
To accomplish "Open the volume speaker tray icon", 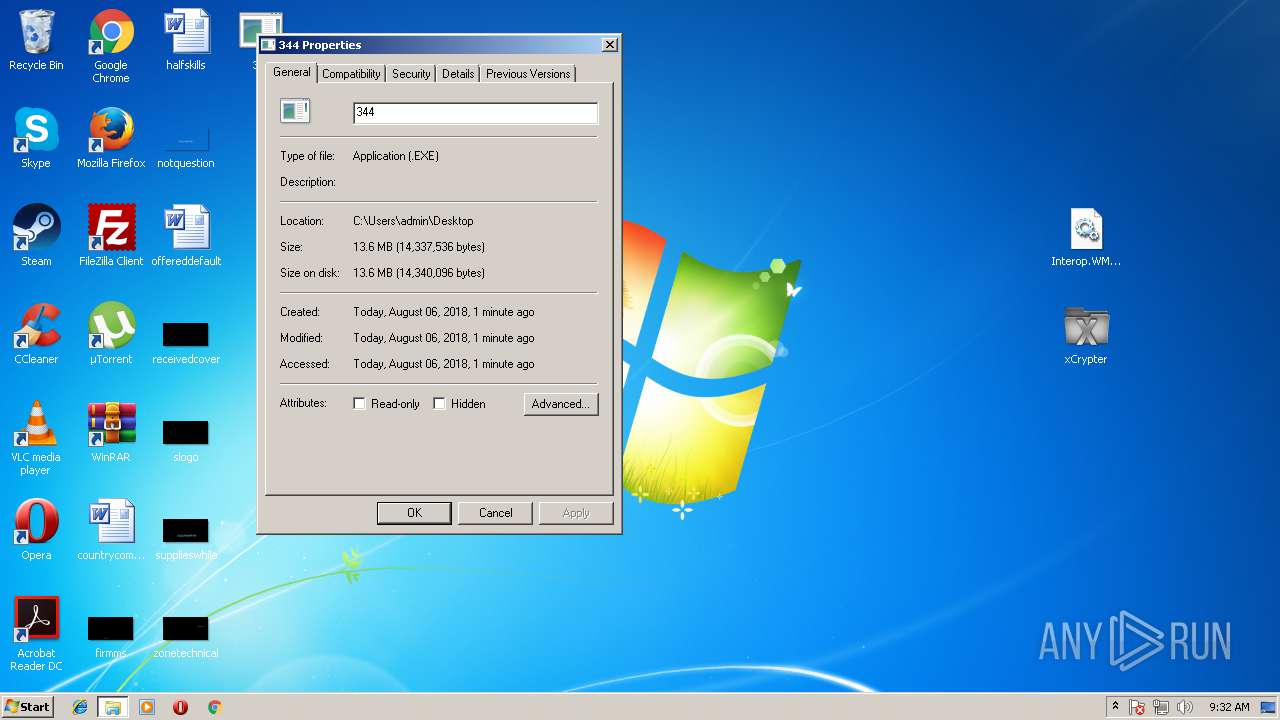I will click(1185, 707).
